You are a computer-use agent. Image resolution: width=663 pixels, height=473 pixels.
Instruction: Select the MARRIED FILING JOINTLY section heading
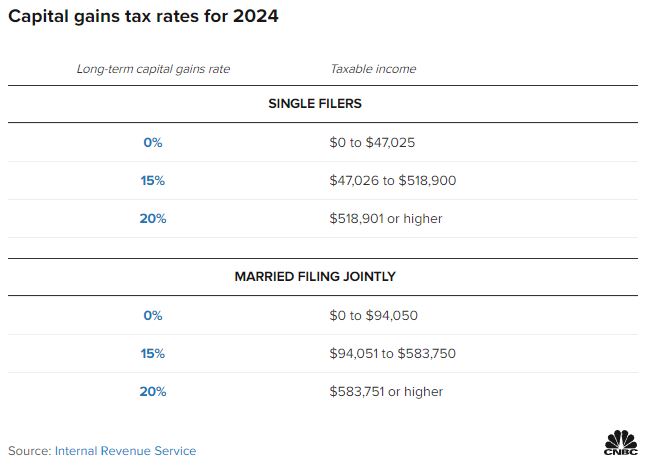coord(315,276)
